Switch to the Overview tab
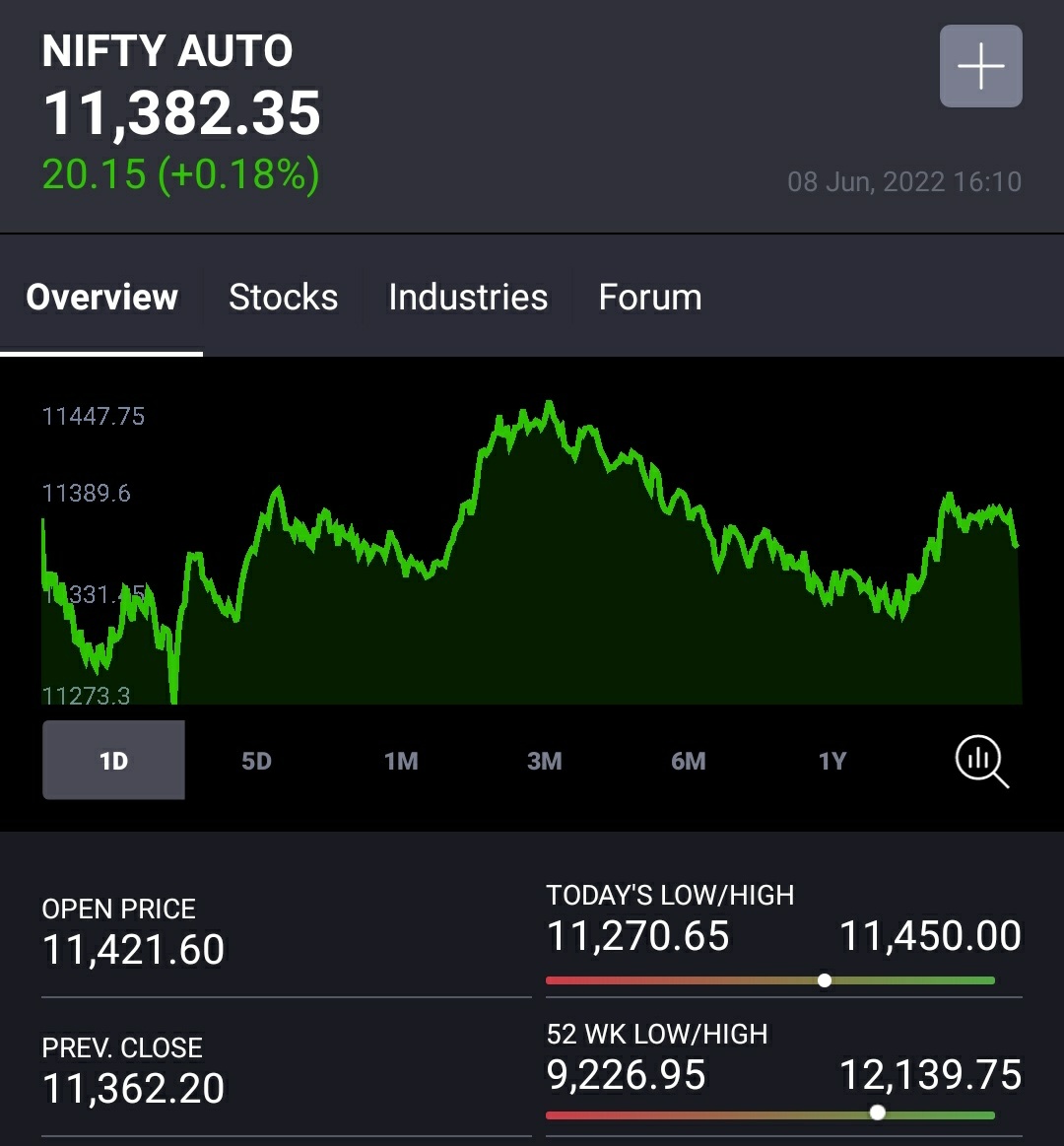This screenshot has width=1064, height=1146. click(101, 297)
